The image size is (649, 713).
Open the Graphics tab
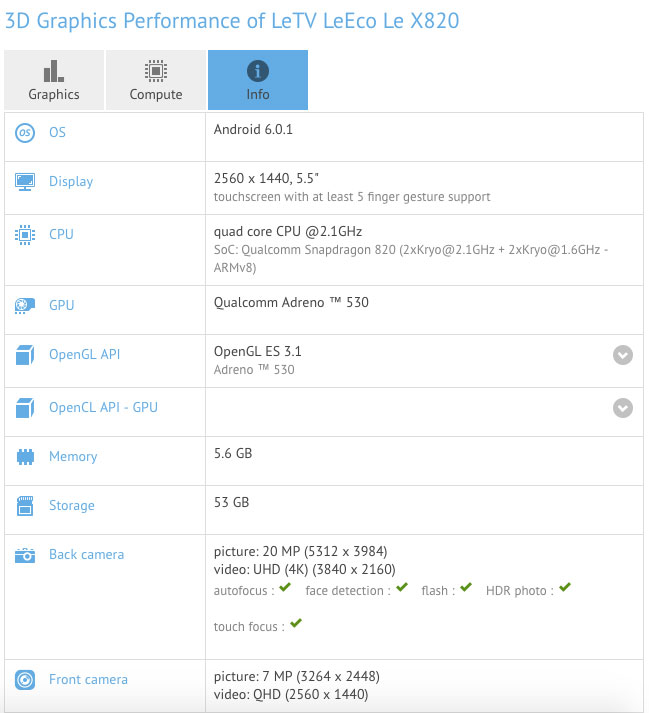click(x=54, y=80)
